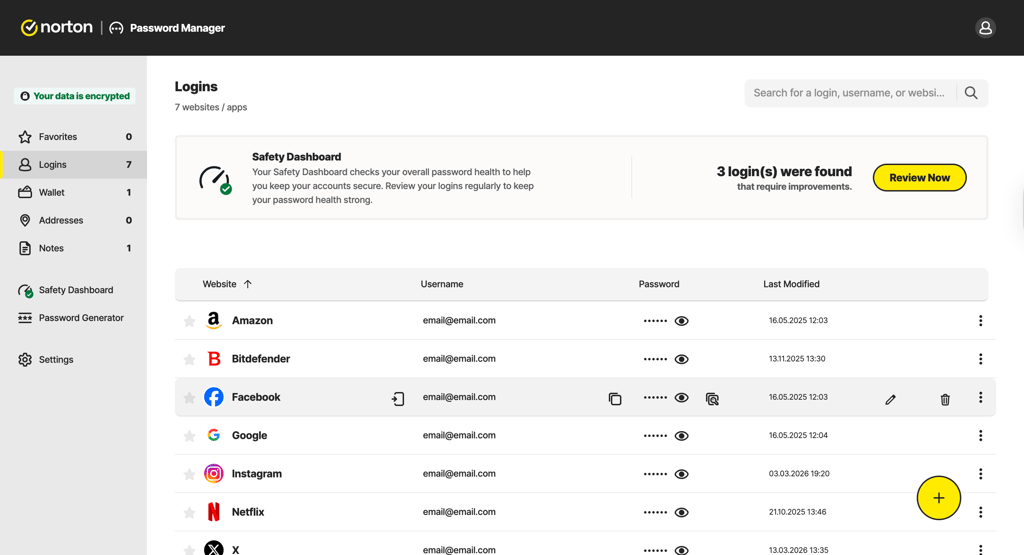Image resolution: width=1024 pixels, height=555 pixels.
Task: Click Bitdefender's date 13.11.2025 13:30
Action: tap(797, 358)
